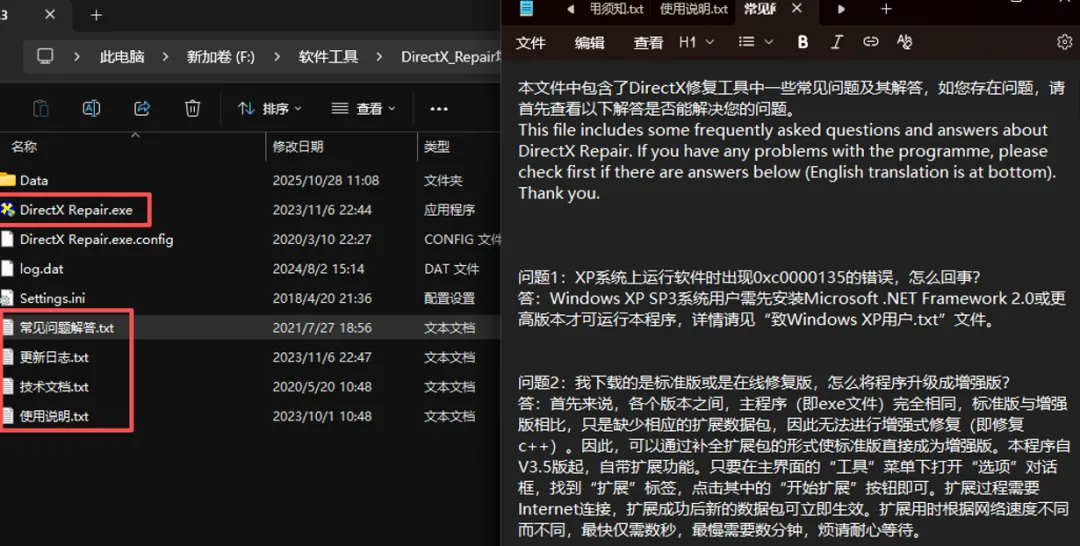Click the Paste icon in Explorer toolbar
Viewport: 1080px width, 546px height.
coord(41,108)
